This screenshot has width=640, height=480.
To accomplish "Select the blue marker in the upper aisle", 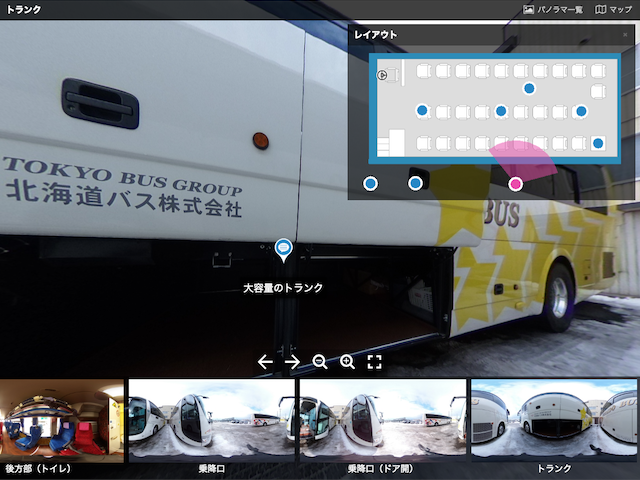I will pyautogui.click(x=529, y=88).
